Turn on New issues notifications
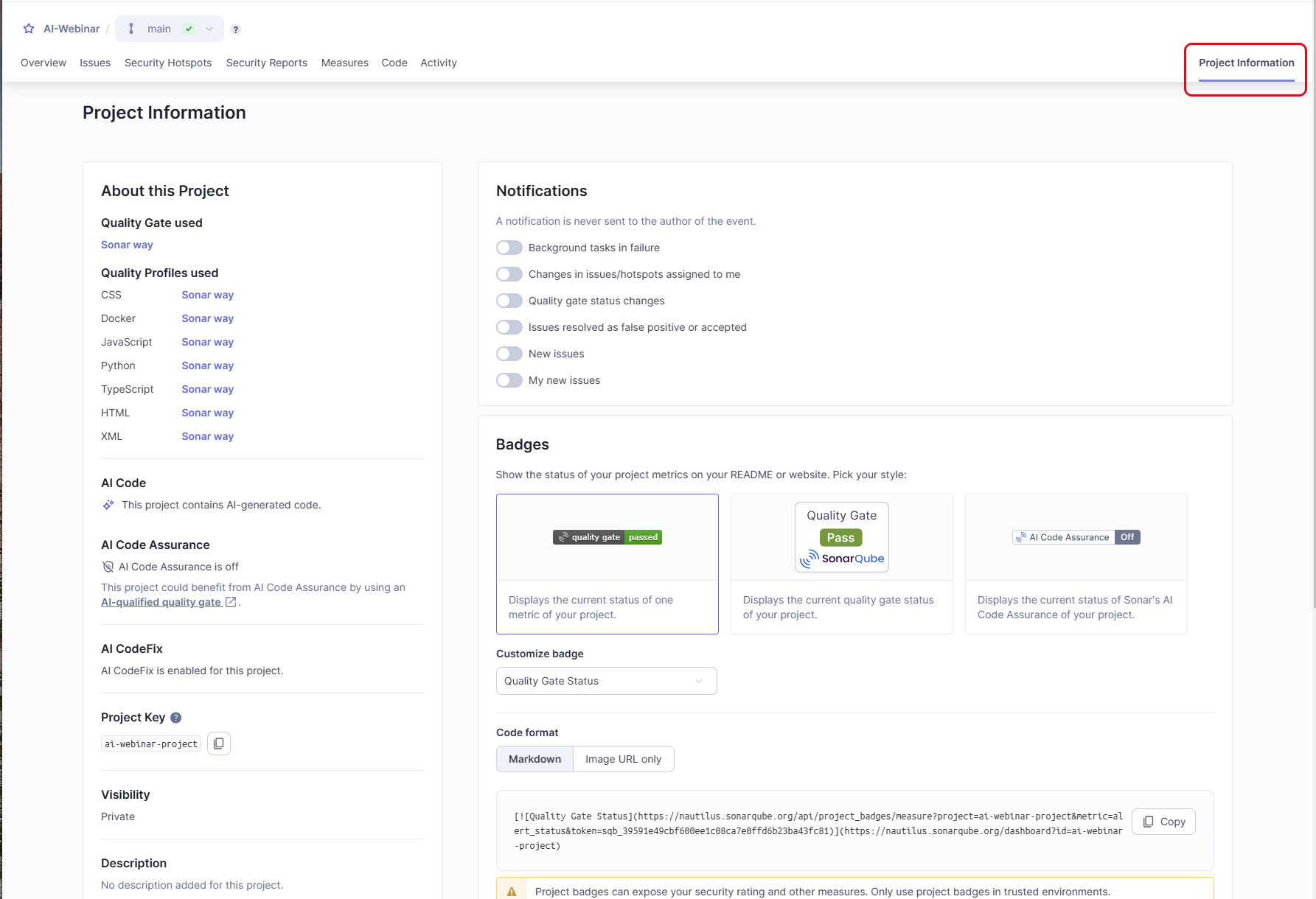The image size is (1316, 899). (x=509, y=354)
